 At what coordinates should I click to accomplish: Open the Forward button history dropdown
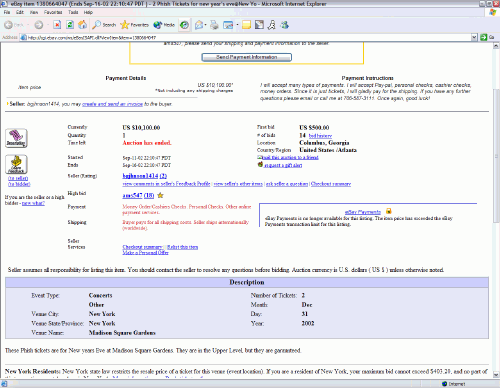47,25
